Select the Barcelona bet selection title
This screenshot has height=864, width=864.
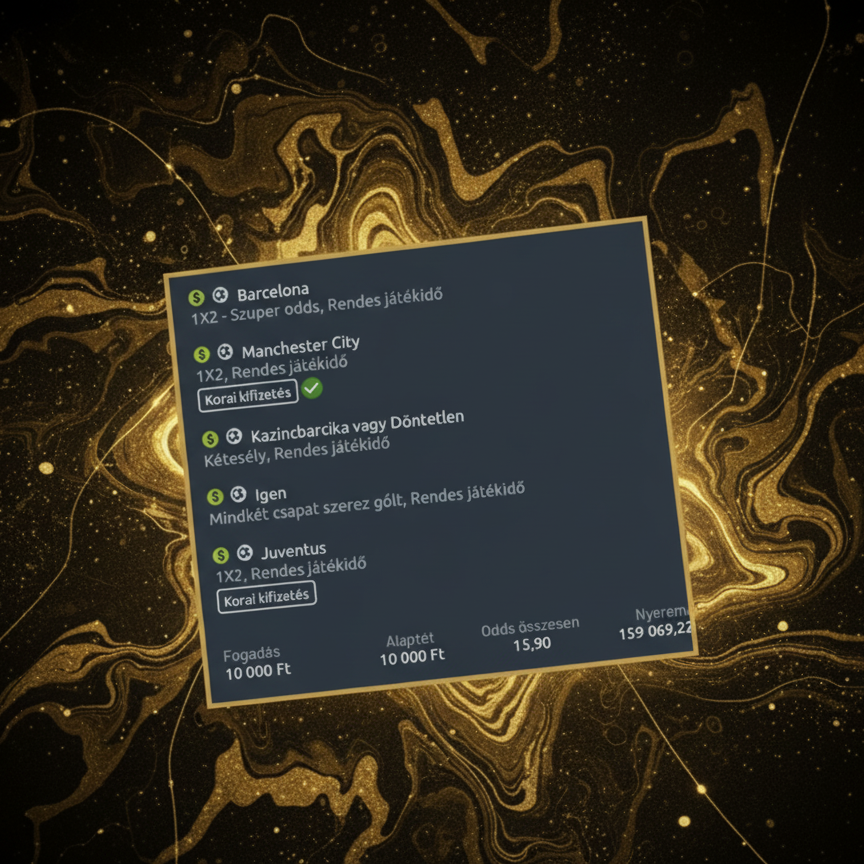click(x=273, y=293)
